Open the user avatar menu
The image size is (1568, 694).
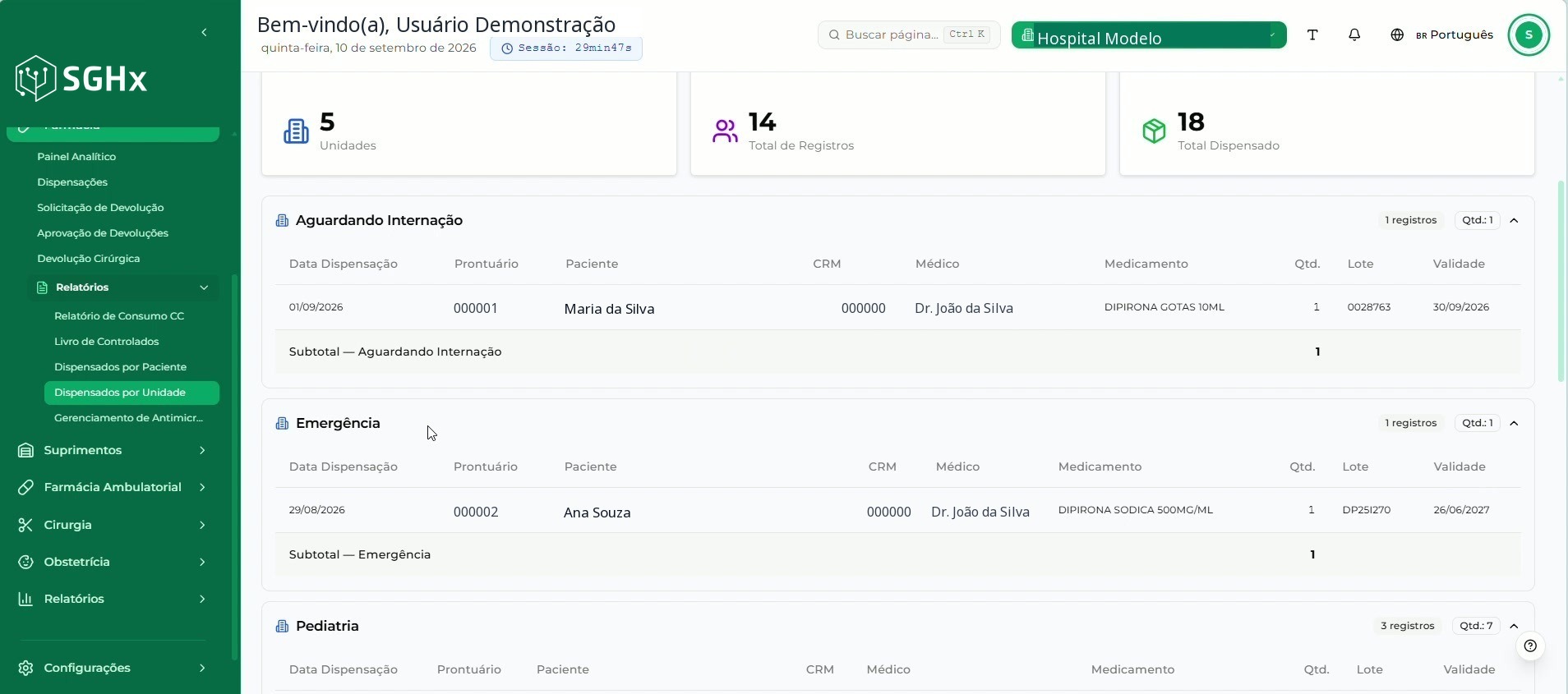point(1529,34)
